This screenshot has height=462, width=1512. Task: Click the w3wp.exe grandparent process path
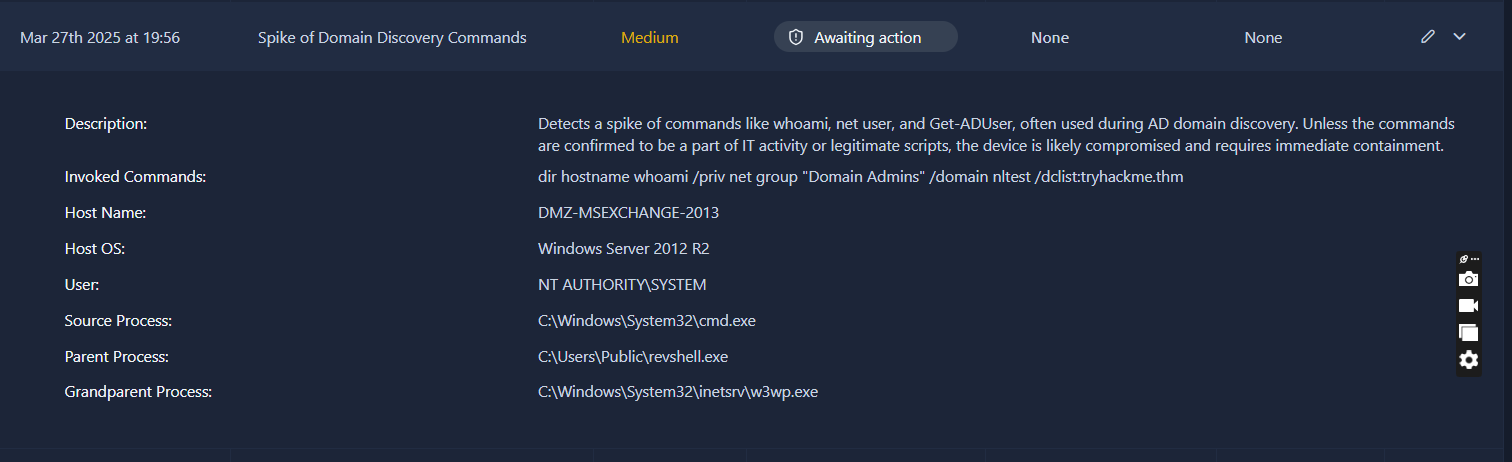click(x=678, y=393)
